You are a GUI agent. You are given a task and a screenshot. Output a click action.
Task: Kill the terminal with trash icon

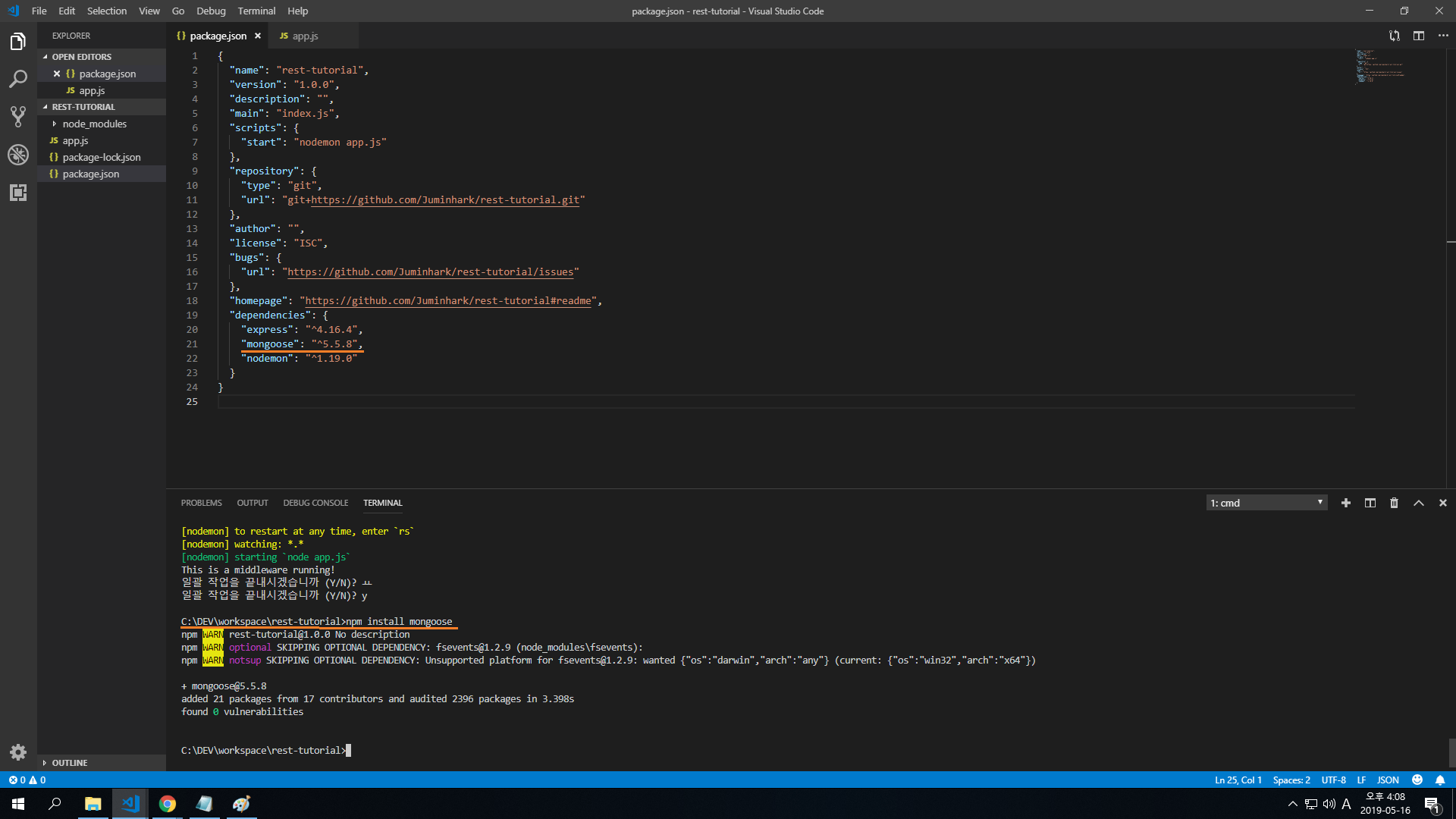pos(1394,503)
